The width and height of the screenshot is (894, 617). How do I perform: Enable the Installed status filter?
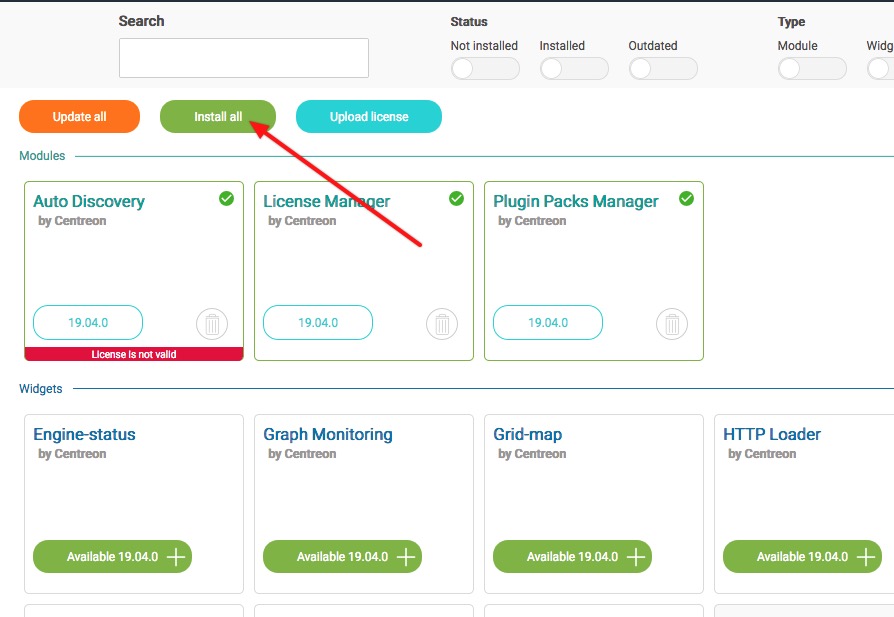tap(574, 69)
